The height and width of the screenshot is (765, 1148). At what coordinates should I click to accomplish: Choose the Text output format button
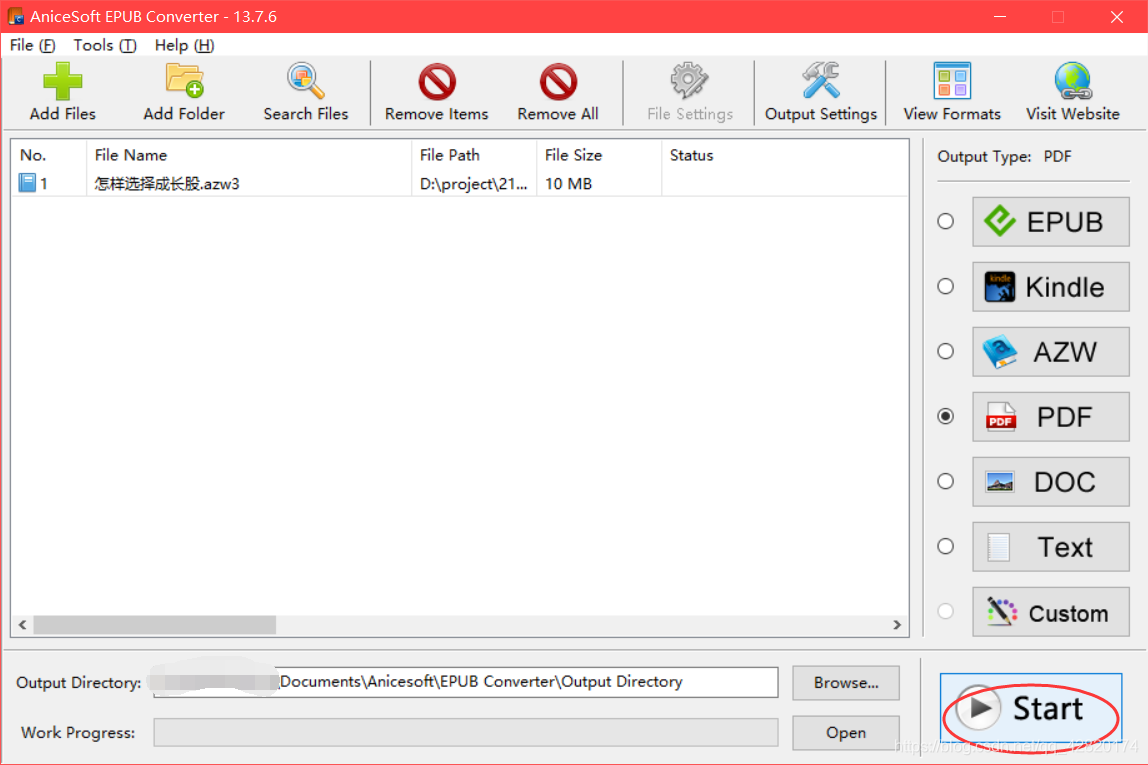(x=1051, y=547)
